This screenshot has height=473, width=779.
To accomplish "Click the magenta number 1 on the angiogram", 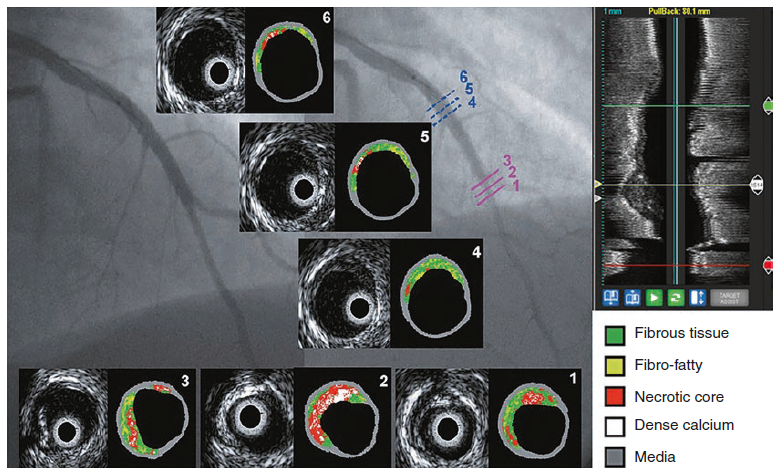I will (x=516, y=185).
